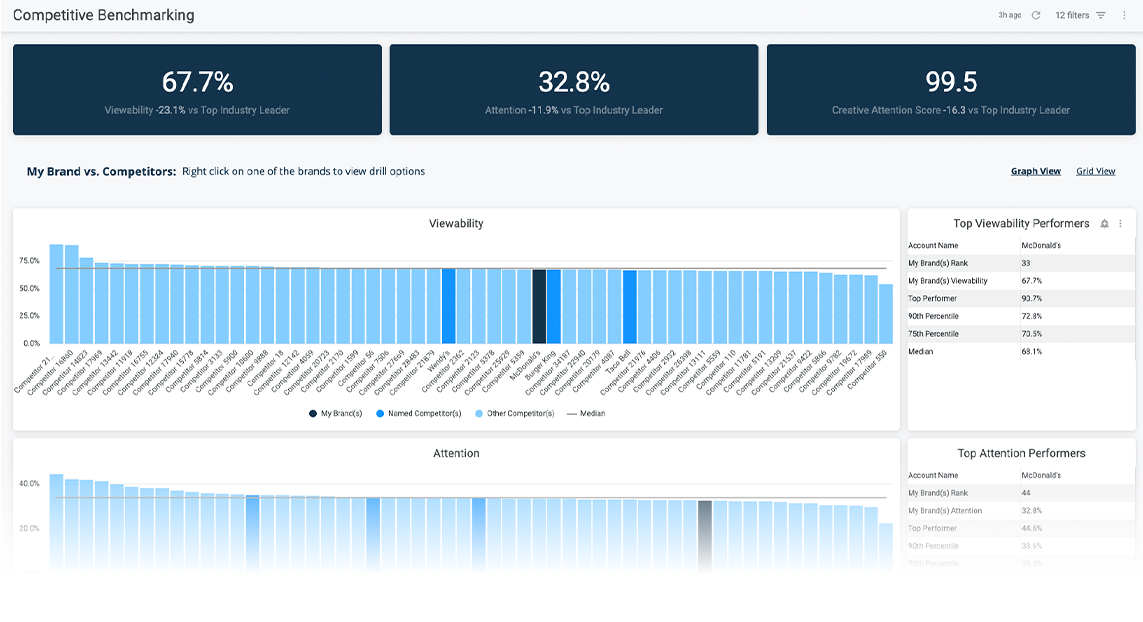Toggle My Brand(s) legend entry
The image size is (1143, 622).
pos(335,413)
